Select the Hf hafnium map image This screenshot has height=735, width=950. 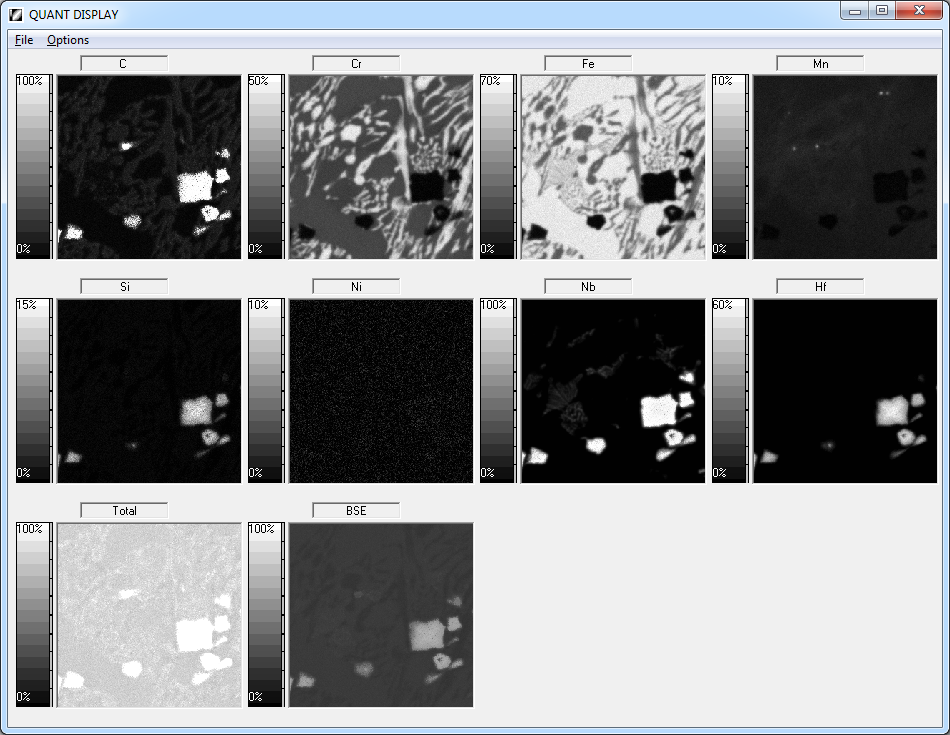click(845, 391)
